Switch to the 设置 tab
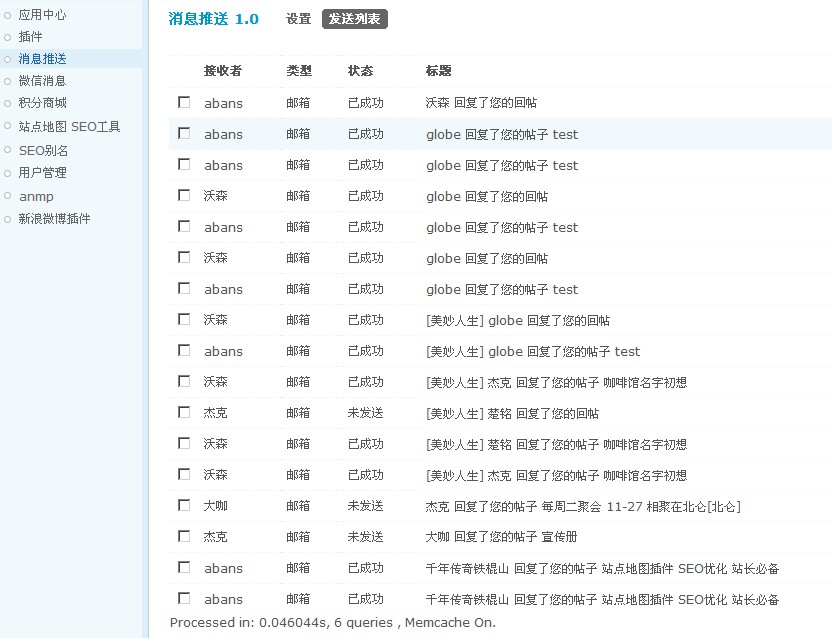 click(298, 19)
